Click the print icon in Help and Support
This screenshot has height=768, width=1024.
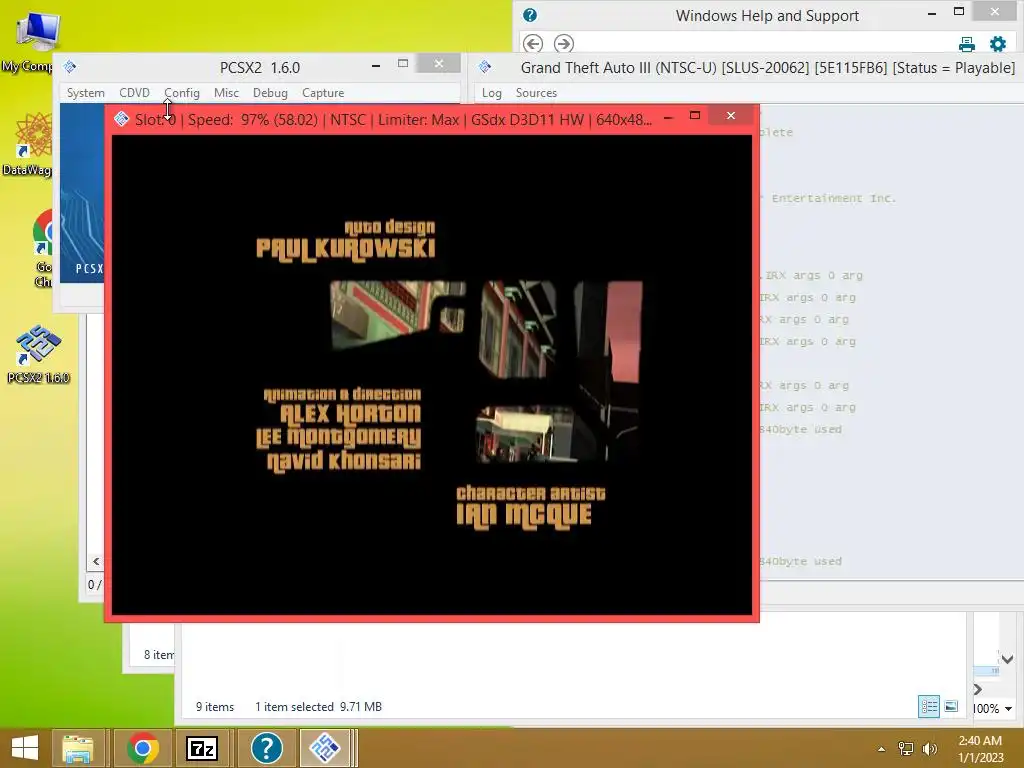pos(967,44)
